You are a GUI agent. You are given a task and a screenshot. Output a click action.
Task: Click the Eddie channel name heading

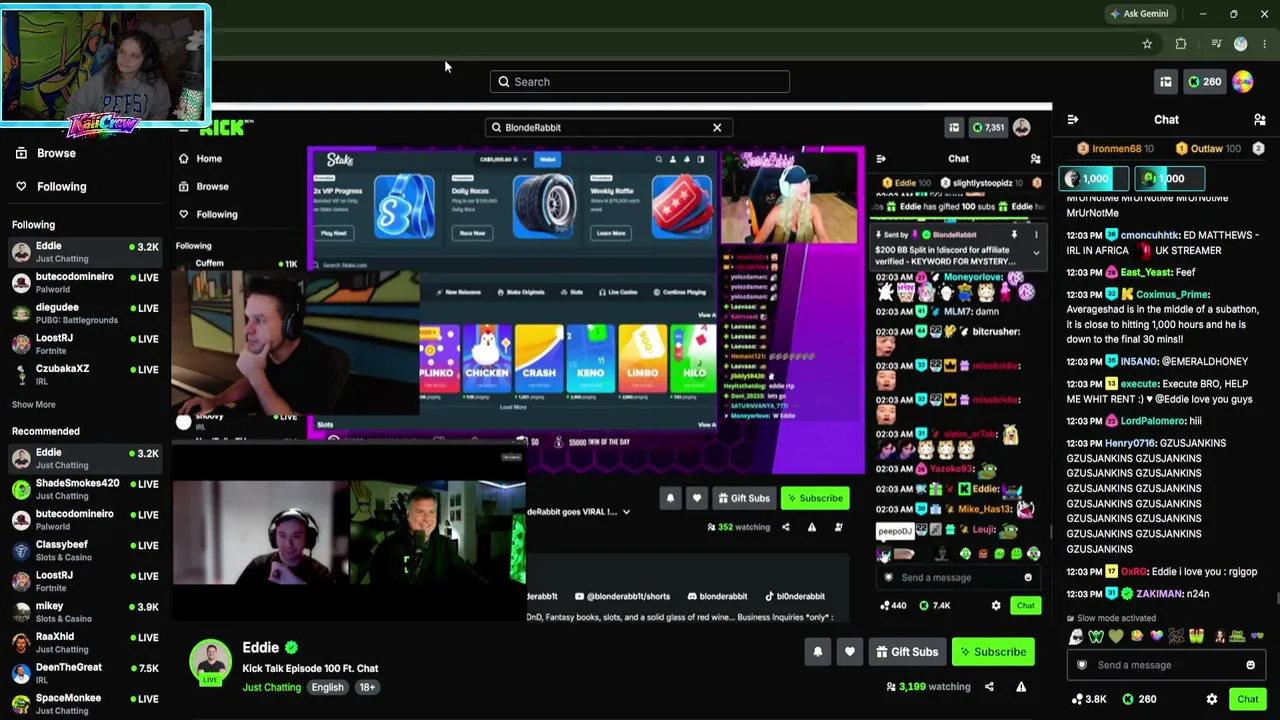tap(260, 647)
